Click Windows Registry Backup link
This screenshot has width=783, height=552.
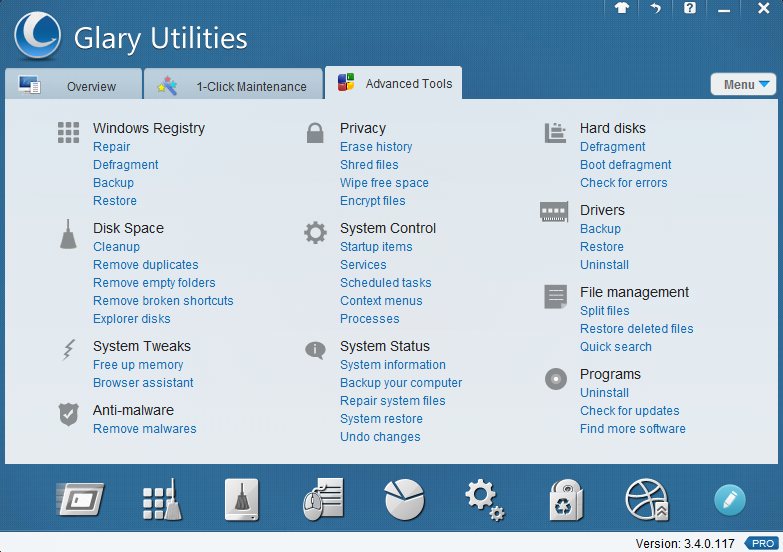(113, 183)
